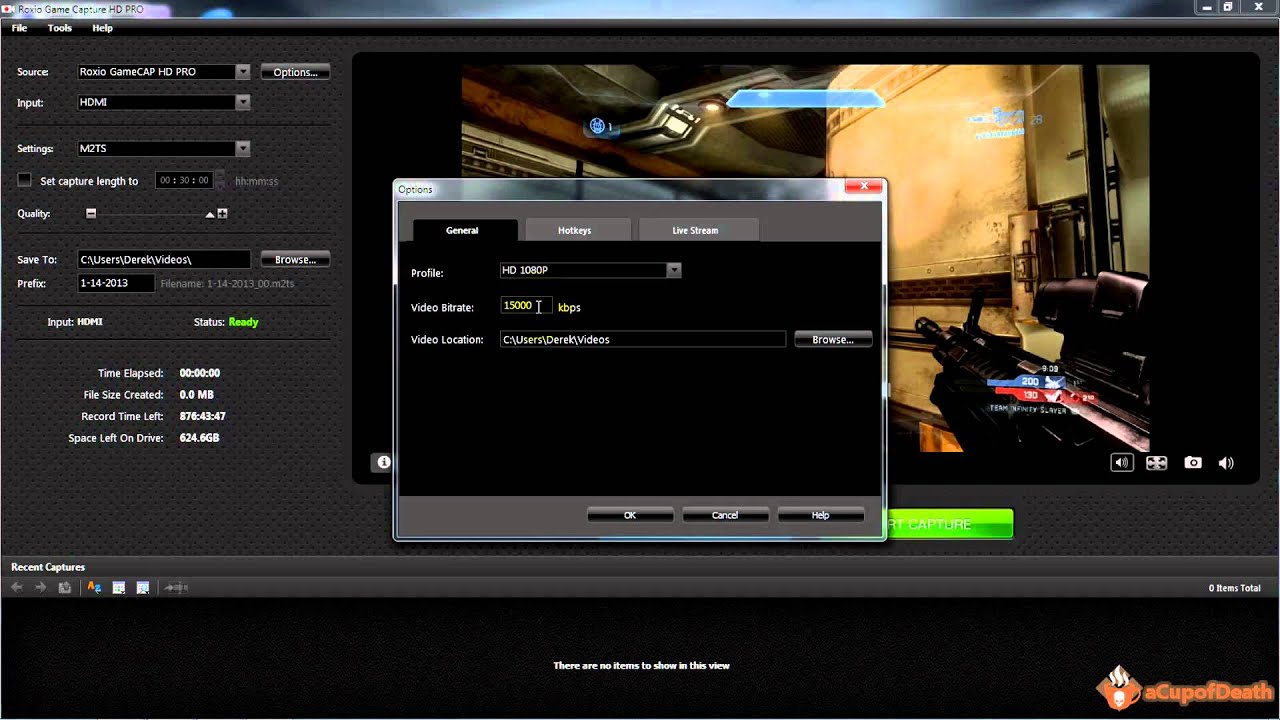
Task: Click the Time Elapsed value 00:00:00
Action: pyautogui.click(x=200, y=373)
